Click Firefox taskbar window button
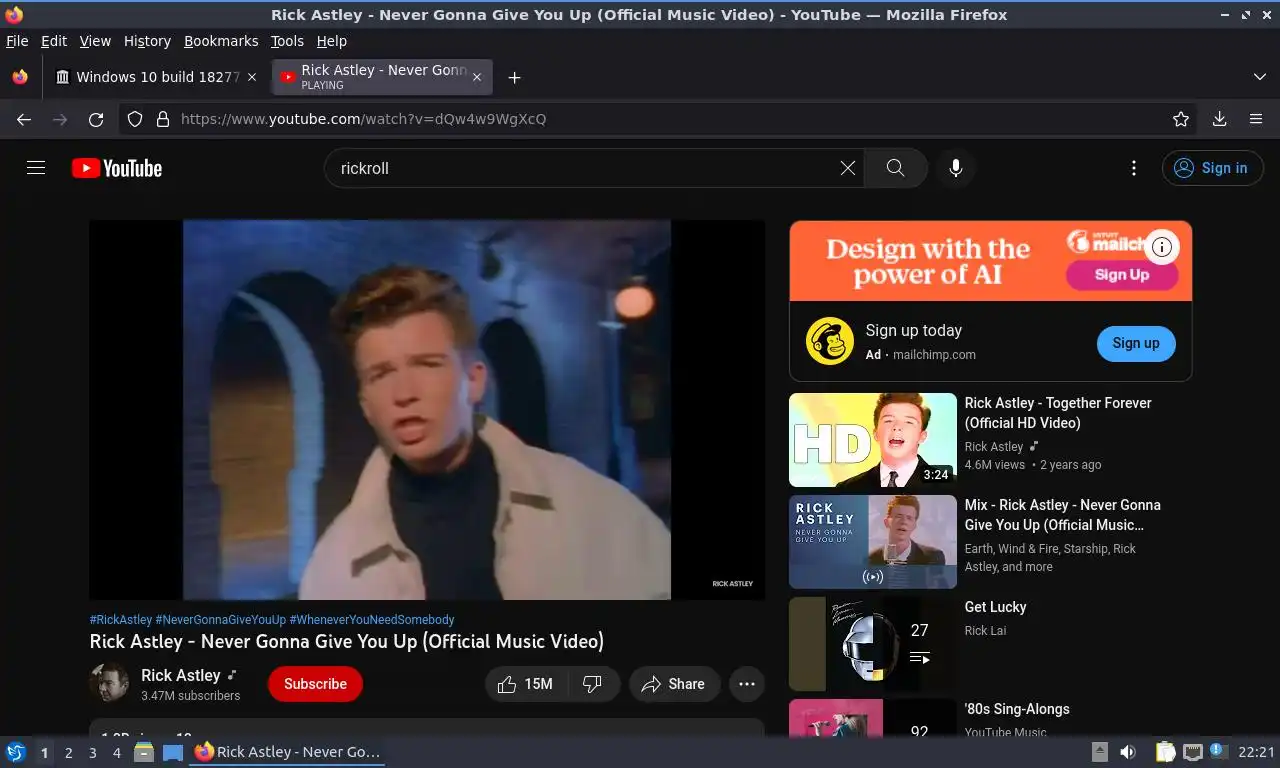The width and height of the screenshot is (1280, 768). coord(288,752)
